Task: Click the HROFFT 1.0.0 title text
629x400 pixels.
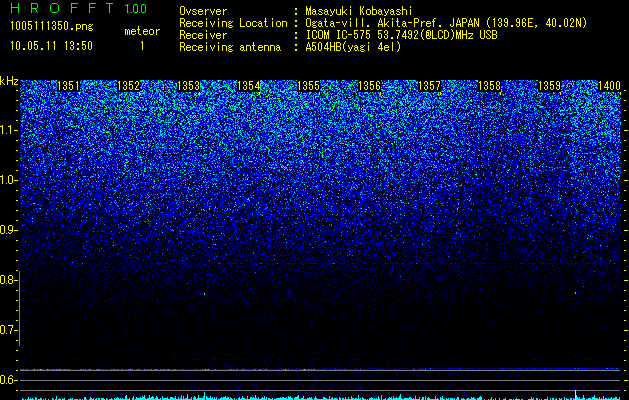Action: [x=78, y=8]
